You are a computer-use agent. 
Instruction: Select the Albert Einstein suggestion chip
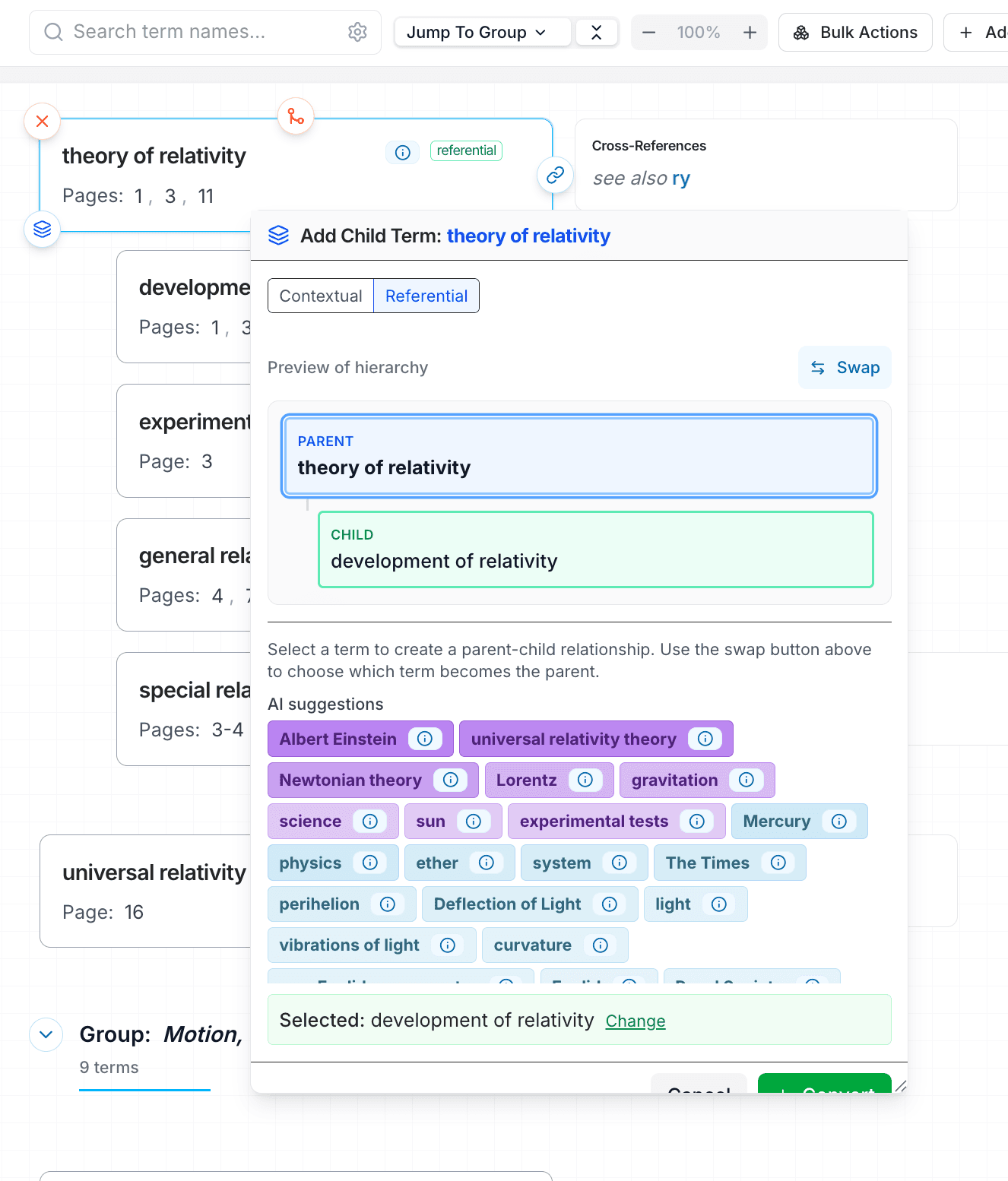tap(338, 739)
